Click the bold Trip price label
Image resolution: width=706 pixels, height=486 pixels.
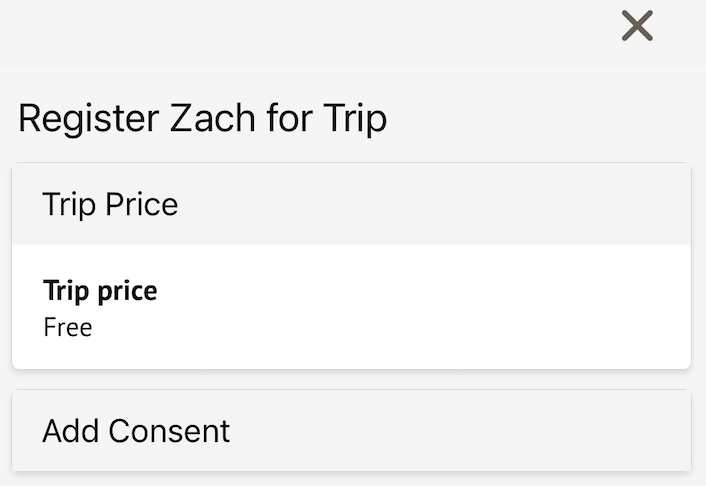(100, 291)
